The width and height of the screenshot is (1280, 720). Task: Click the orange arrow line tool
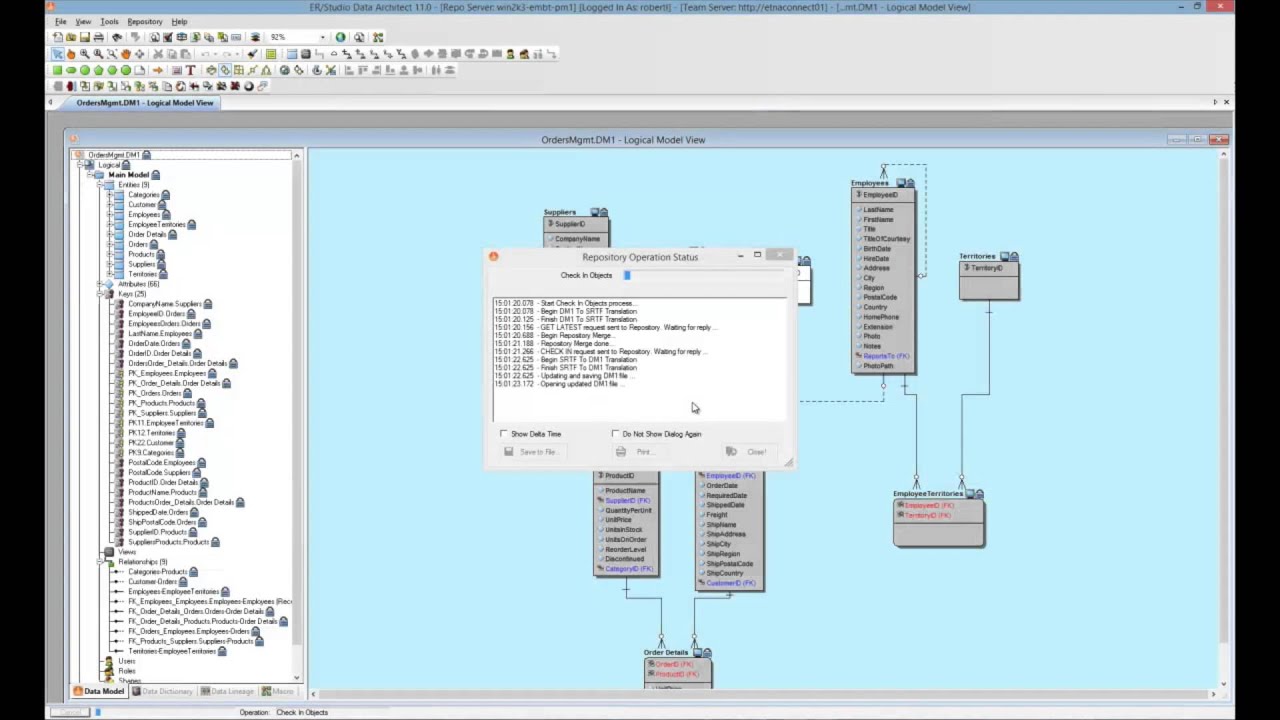(158, 70)
